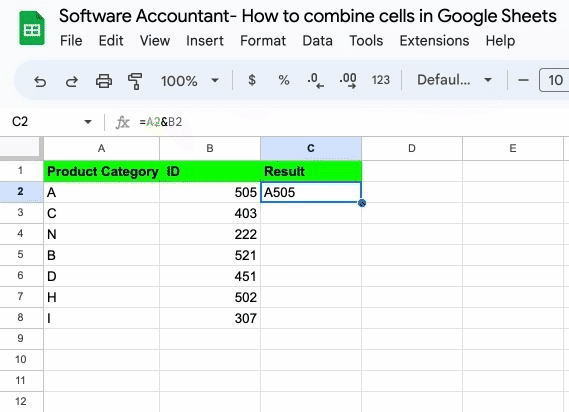This screenshot has width=569, height=412.
Task: Click increase decimal places icon
Action: 348,81
